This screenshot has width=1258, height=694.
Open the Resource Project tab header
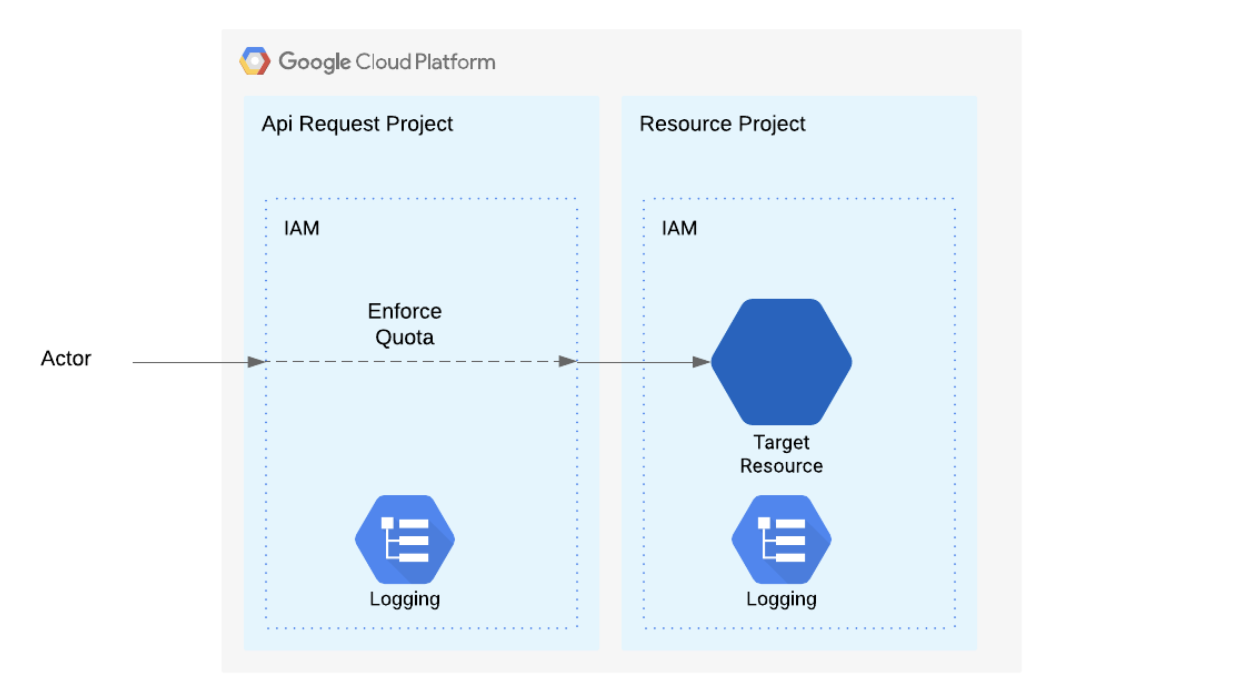point(722,123)
